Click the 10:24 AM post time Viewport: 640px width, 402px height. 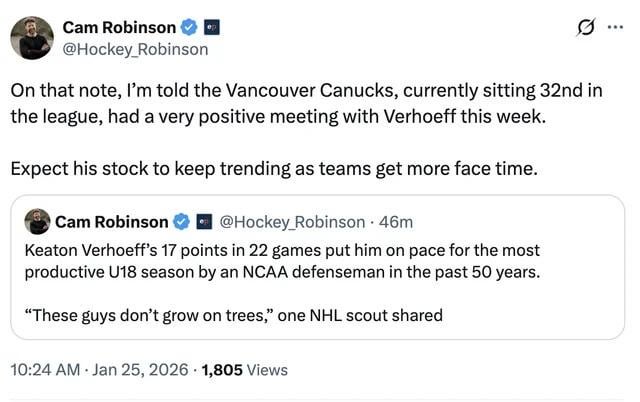(45, 370)
